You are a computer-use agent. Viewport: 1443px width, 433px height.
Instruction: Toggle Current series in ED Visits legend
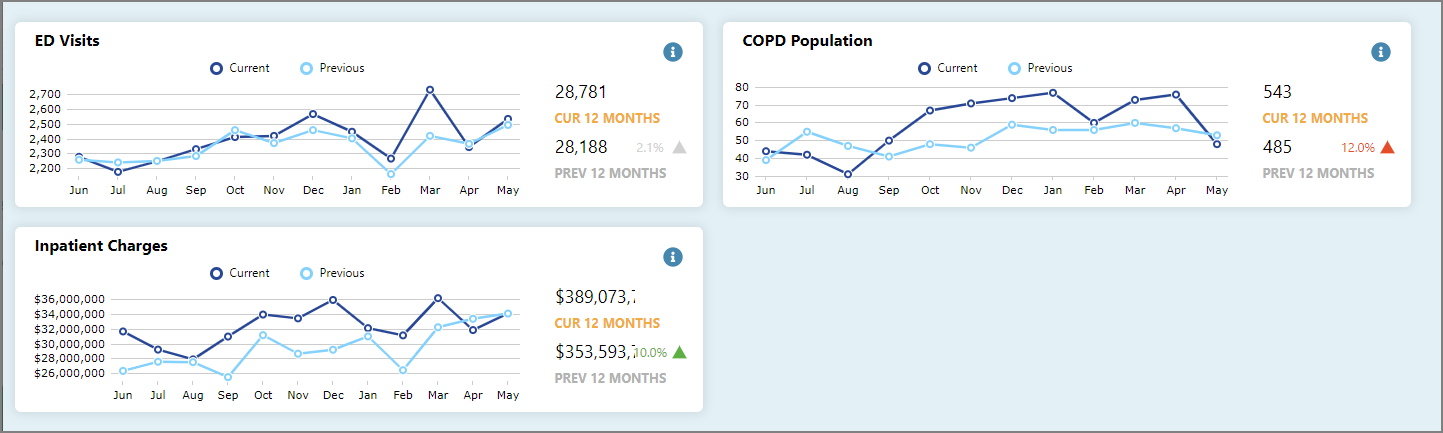(x=240, y=68)
